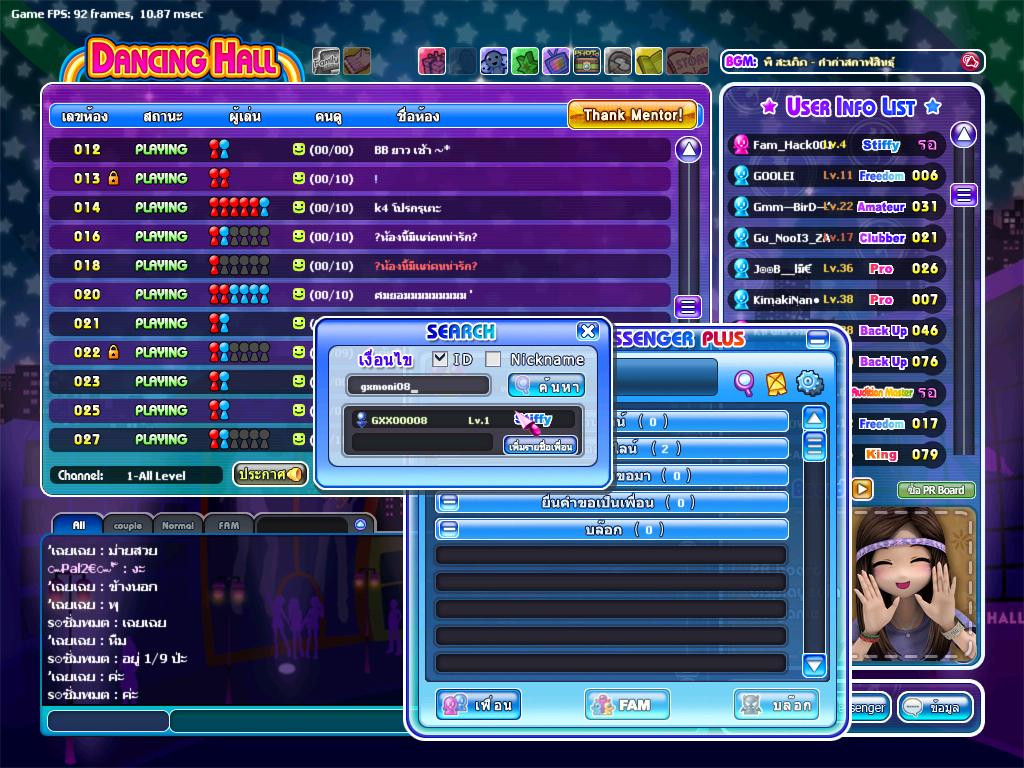Click the User Info List up arrow
Image resolution: width=1024 pixels, height=768 pixels.
point(964,135)
